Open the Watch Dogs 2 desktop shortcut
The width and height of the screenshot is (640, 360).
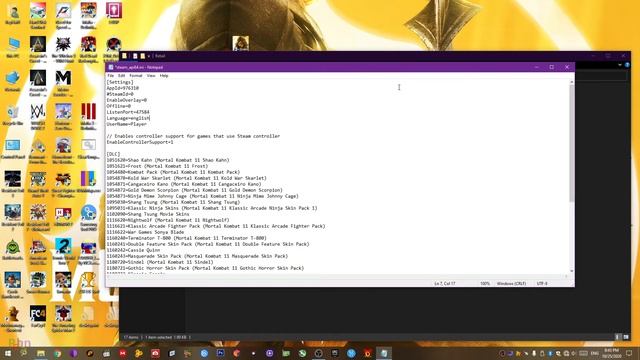click(38, 117)
